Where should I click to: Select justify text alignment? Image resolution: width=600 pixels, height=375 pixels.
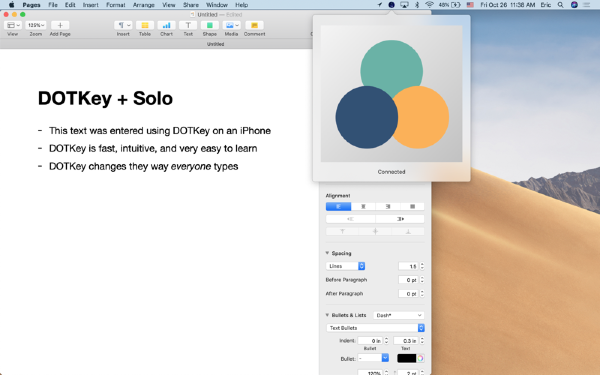[412, 207]
